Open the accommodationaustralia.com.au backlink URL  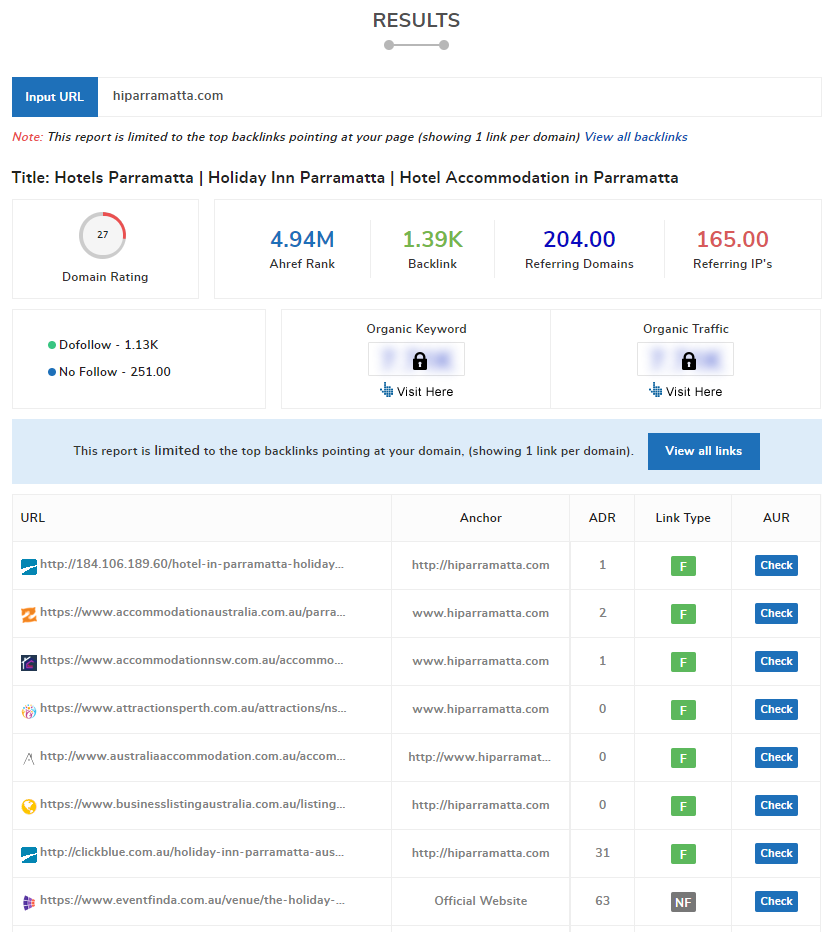tap(193, 612)
